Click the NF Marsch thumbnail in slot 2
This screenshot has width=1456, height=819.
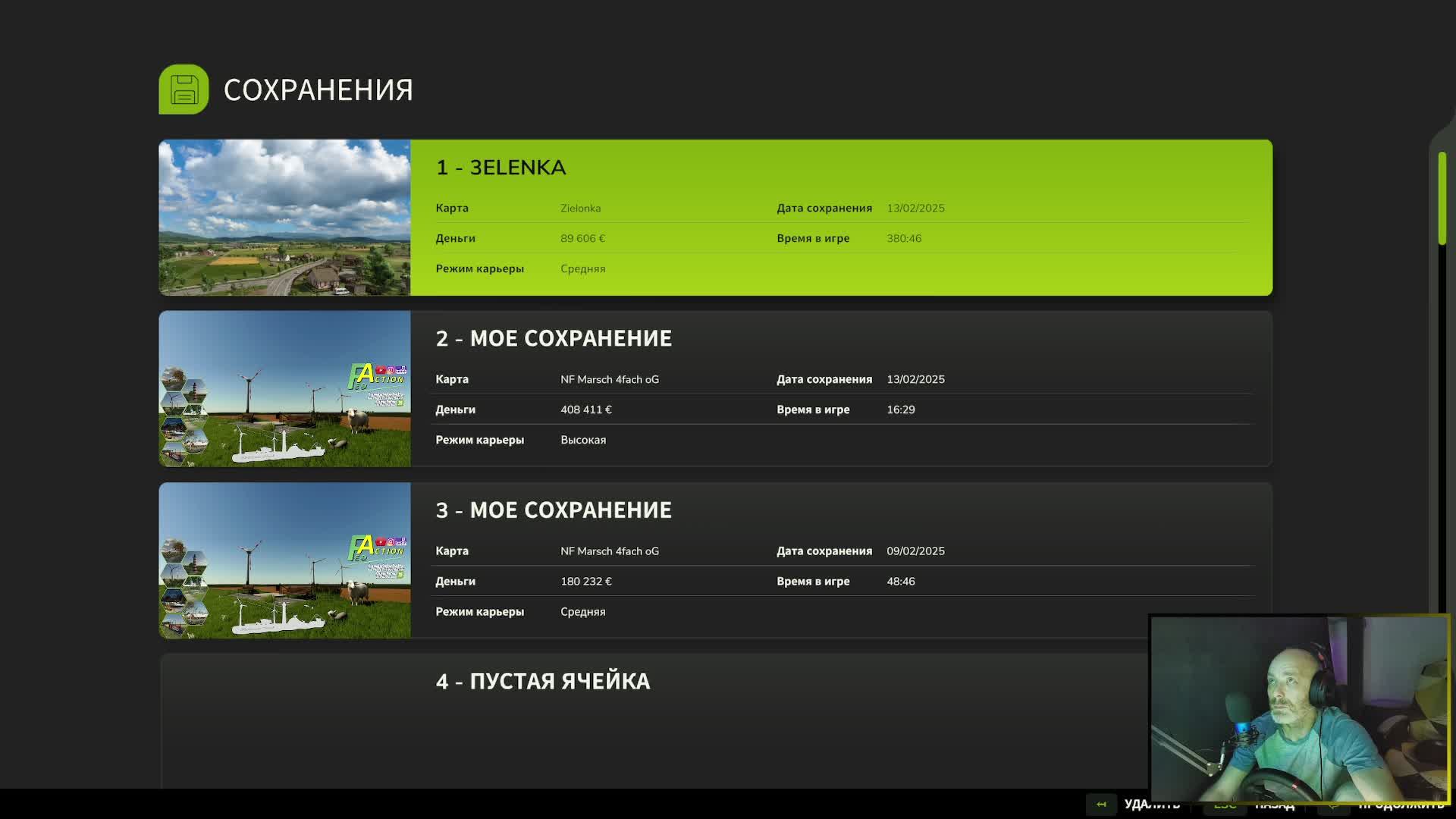click(284, 388)
